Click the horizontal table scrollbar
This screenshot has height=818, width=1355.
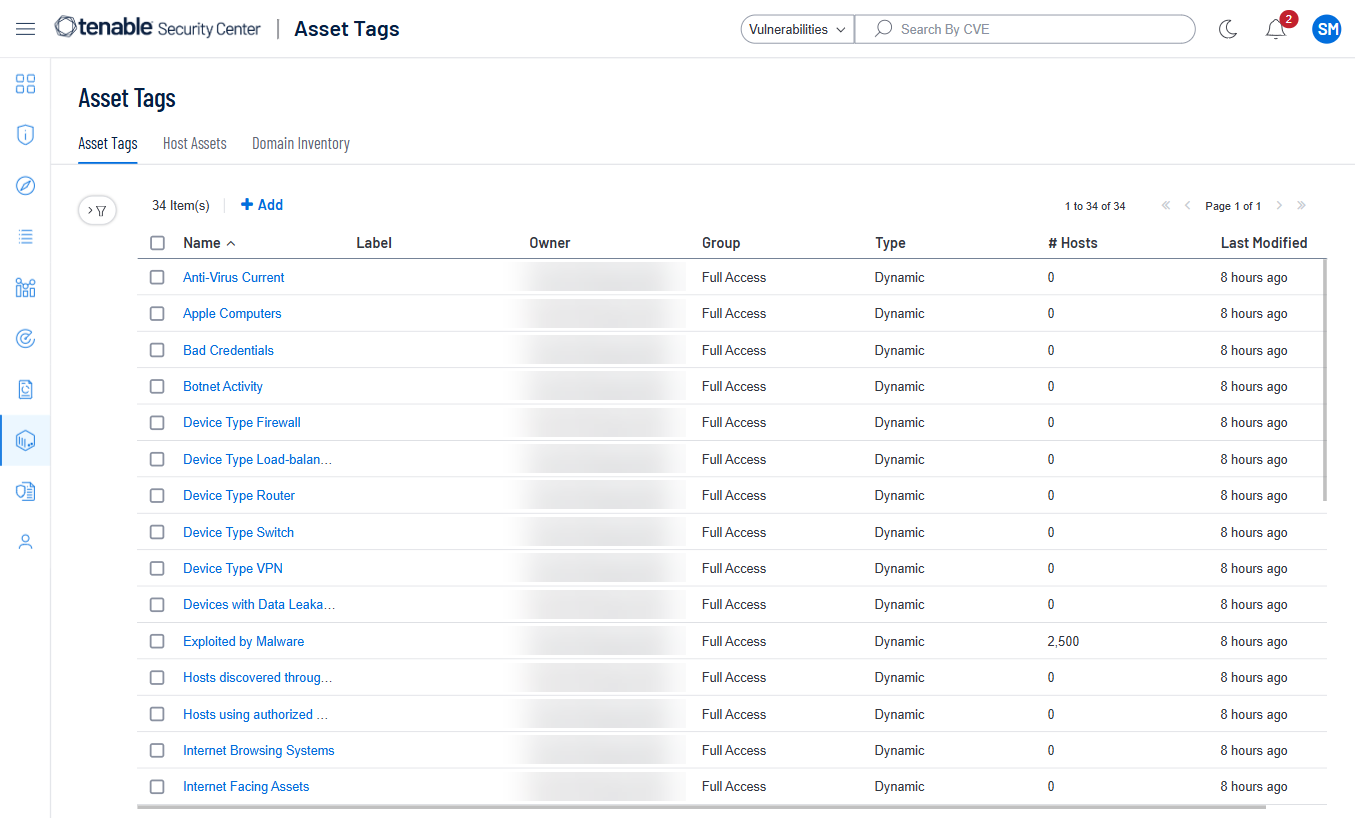click(700, 806)
